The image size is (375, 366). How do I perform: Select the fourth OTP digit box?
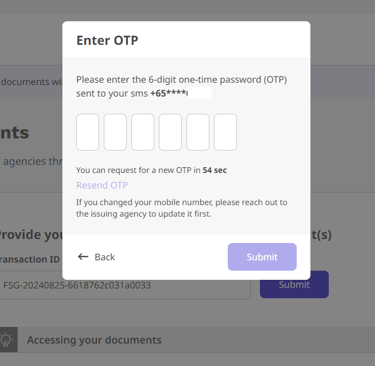tap(170, 132)
